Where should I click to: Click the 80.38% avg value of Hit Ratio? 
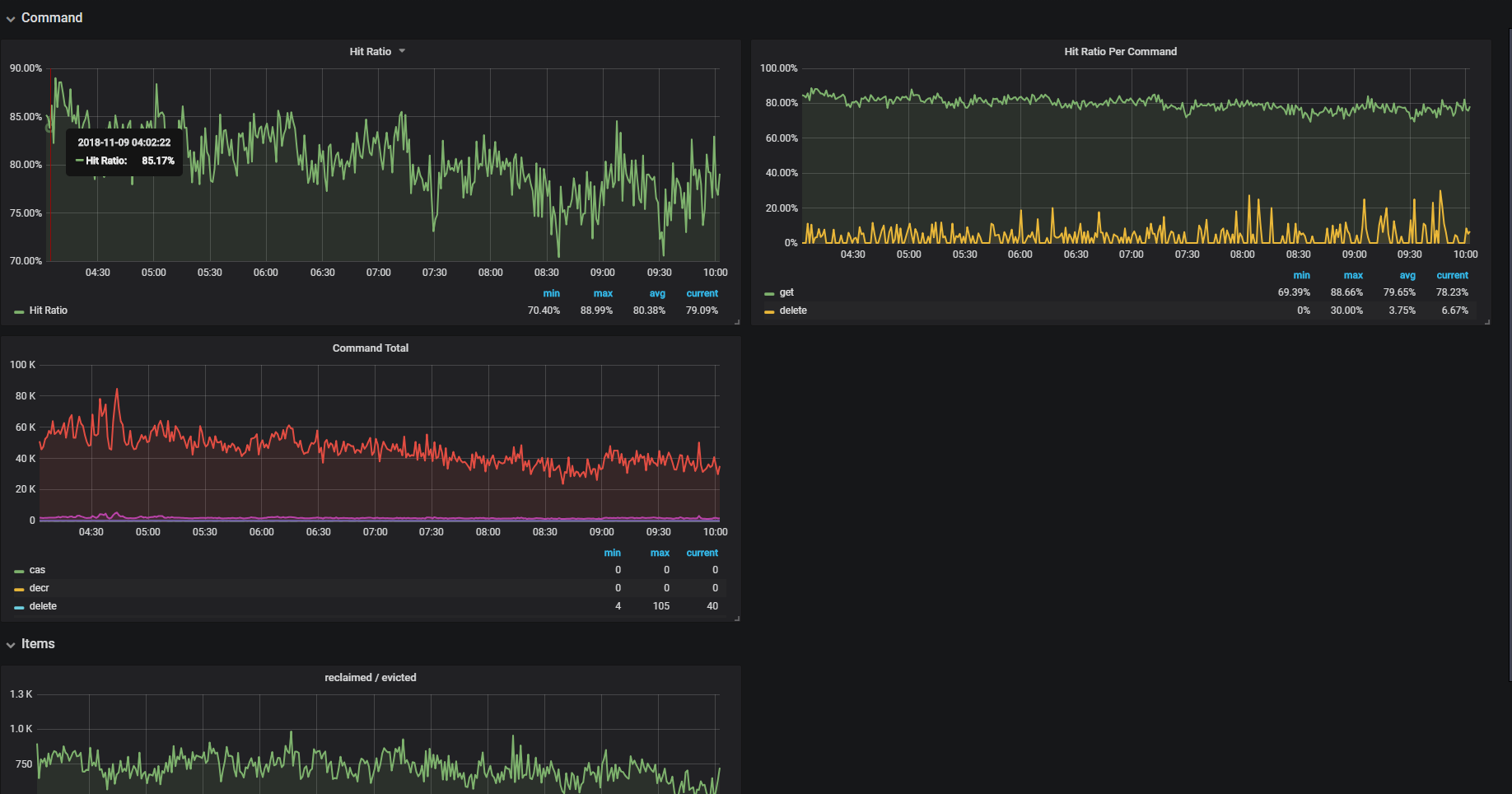tap(649, 311)
